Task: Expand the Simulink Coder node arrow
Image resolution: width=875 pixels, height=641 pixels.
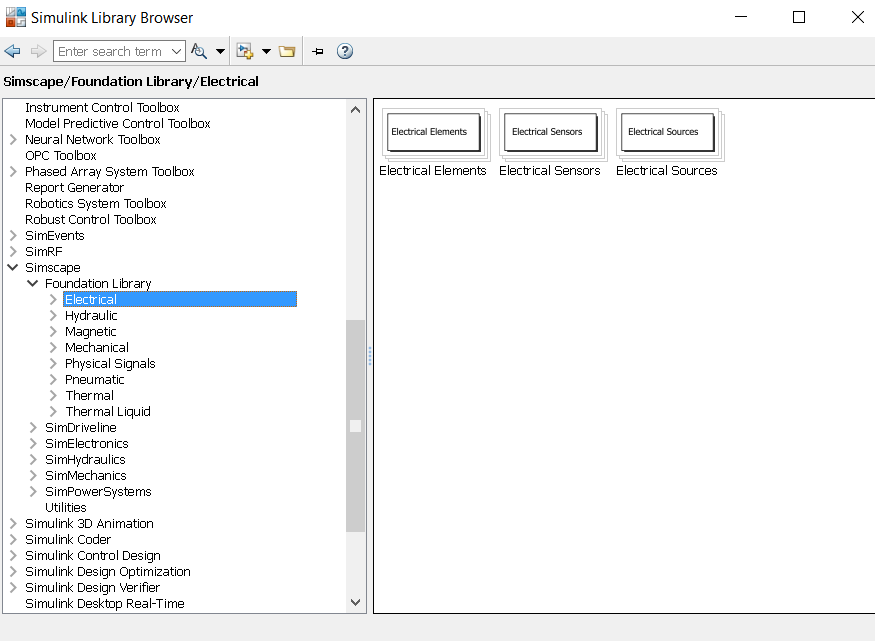Action: pyautogui.click(x=13, y=539)
